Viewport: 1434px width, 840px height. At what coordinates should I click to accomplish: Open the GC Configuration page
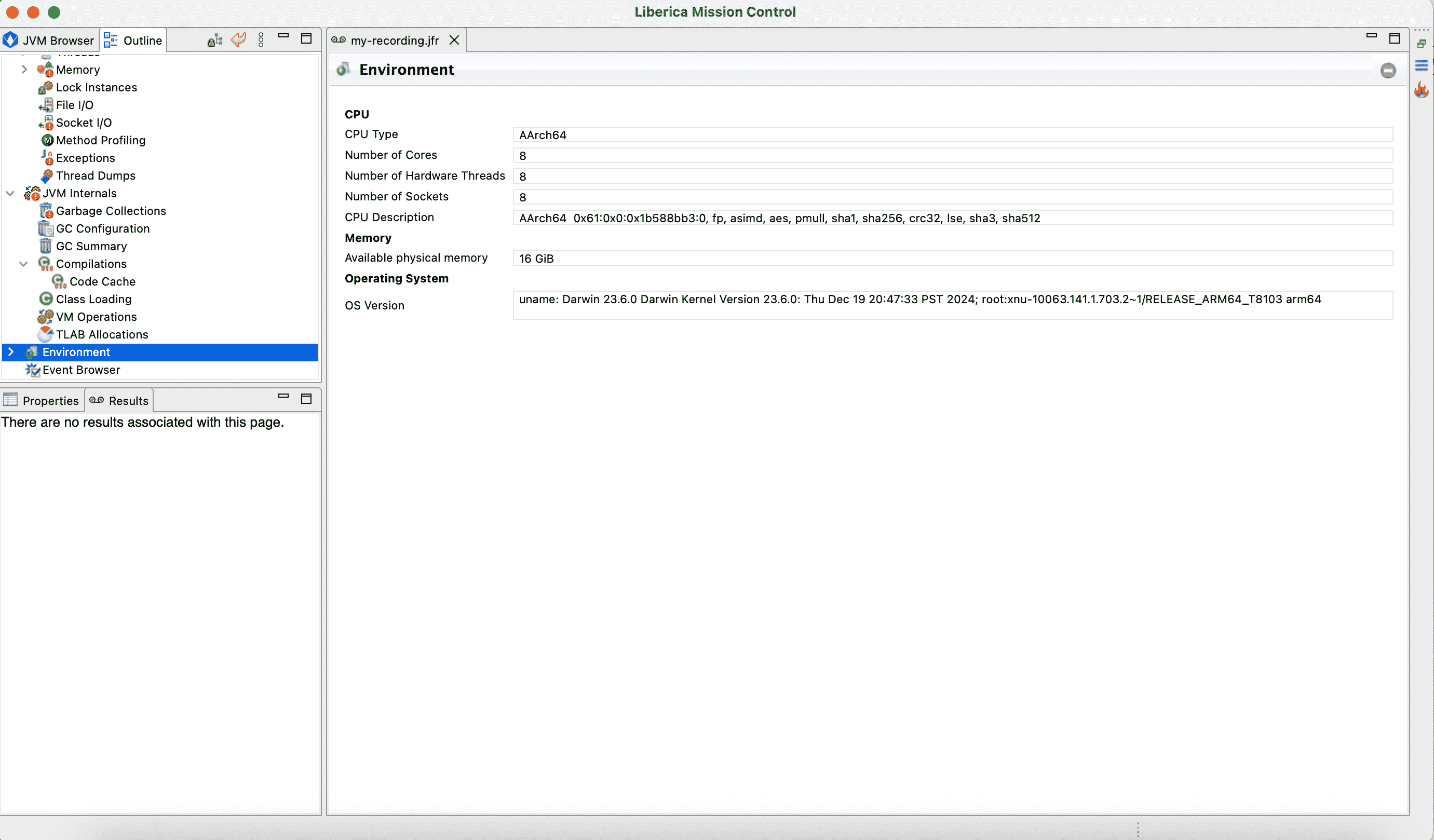103,229
